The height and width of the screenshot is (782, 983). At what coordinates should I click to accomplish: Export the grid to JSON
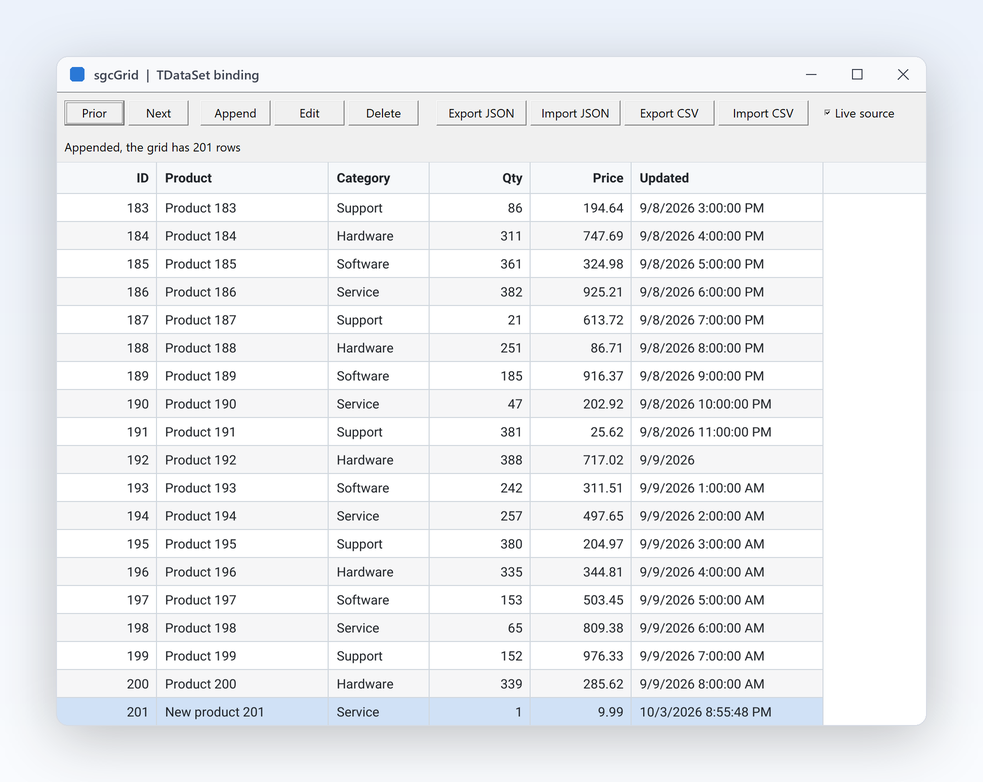click(481, 114)
